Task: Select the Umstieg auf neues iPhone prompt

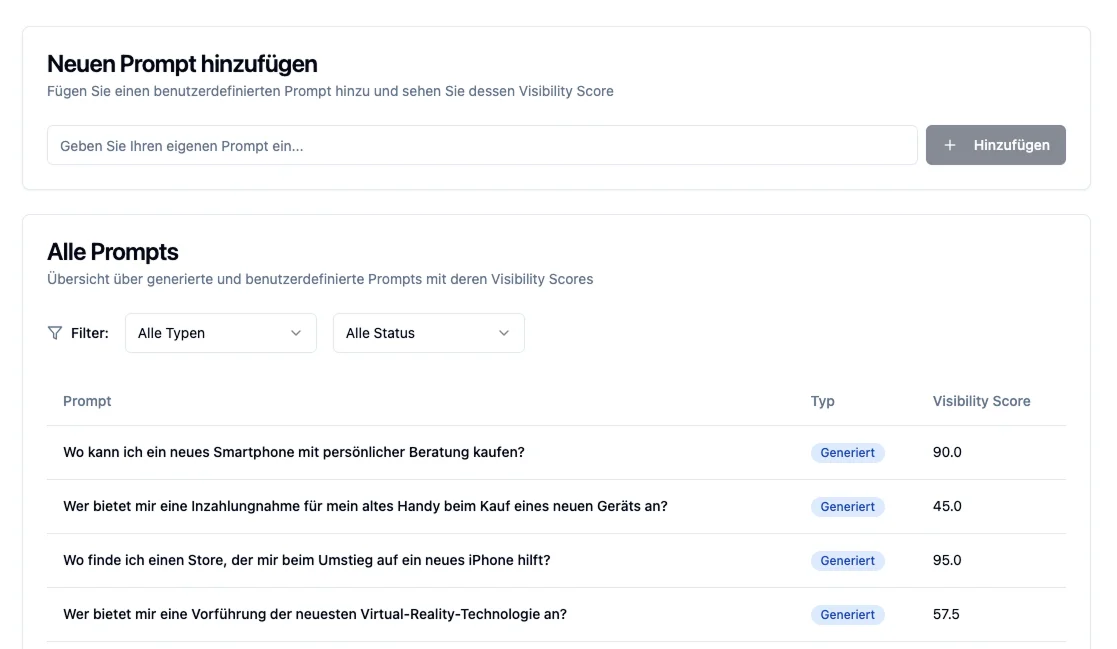Action: tap(306, 561)
